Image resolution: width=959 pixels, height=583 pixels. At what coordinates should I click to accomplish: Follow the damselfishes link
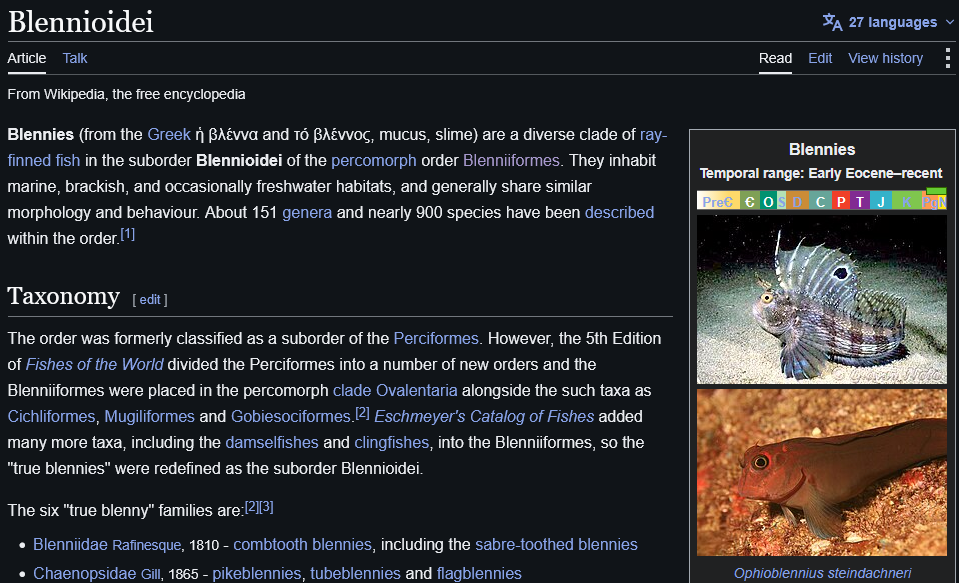(272, 443)
